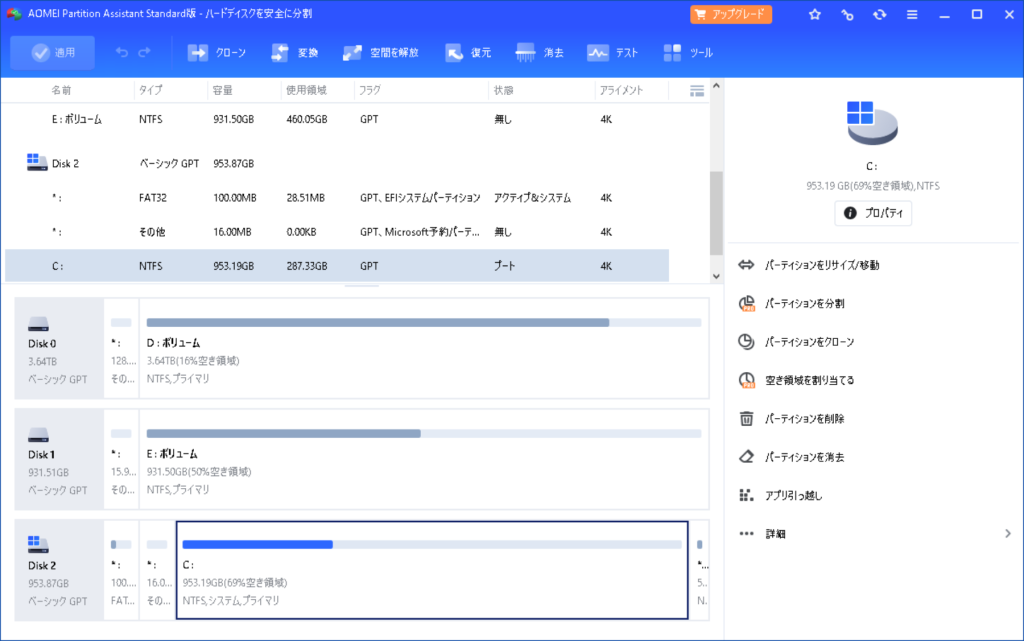Image resolution: width=1024 pixels, height=641 pixels.
Task: Click 空き領域を割り当てる option
Action: pyautogui.click(x=810, y=381)
